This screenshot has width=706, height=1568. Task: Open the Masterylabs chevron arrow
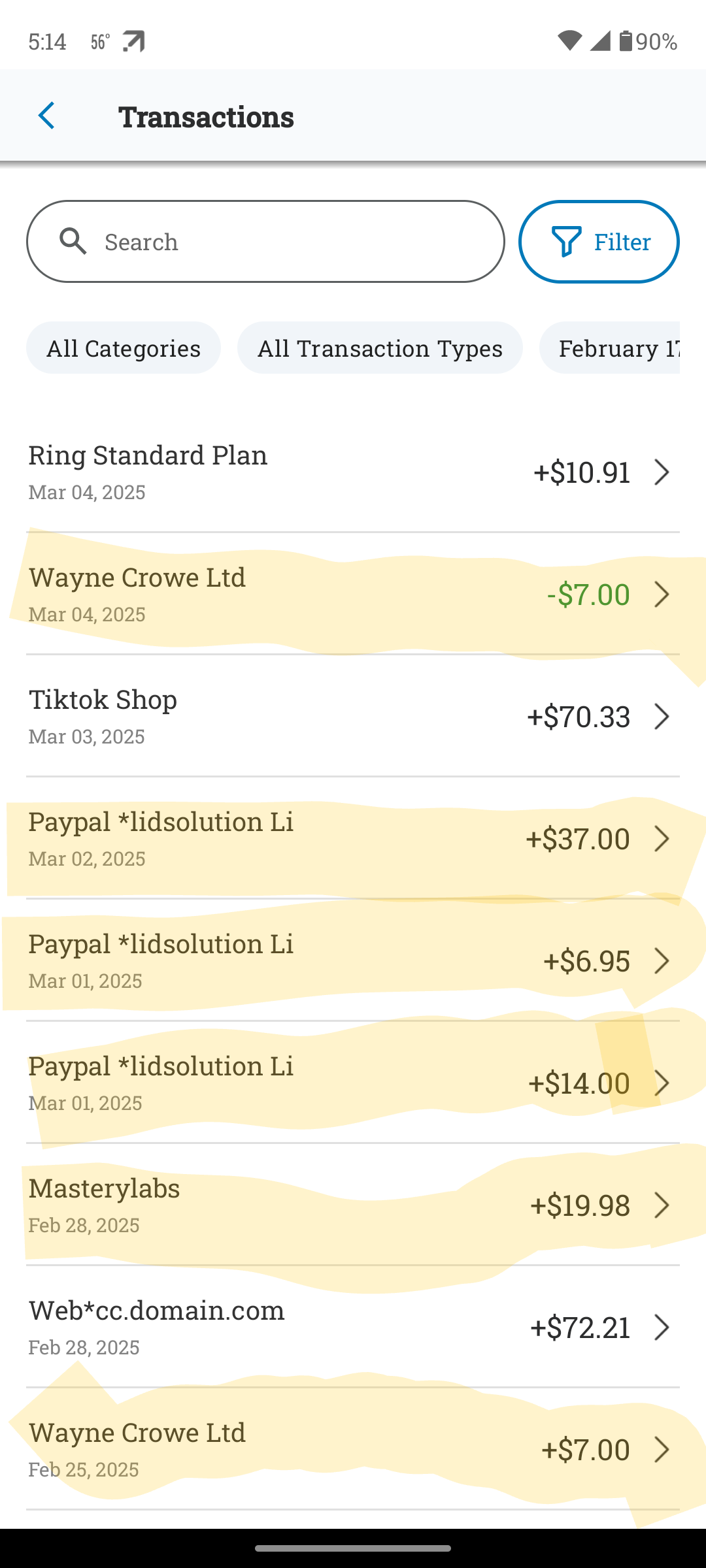point(662,1205)
